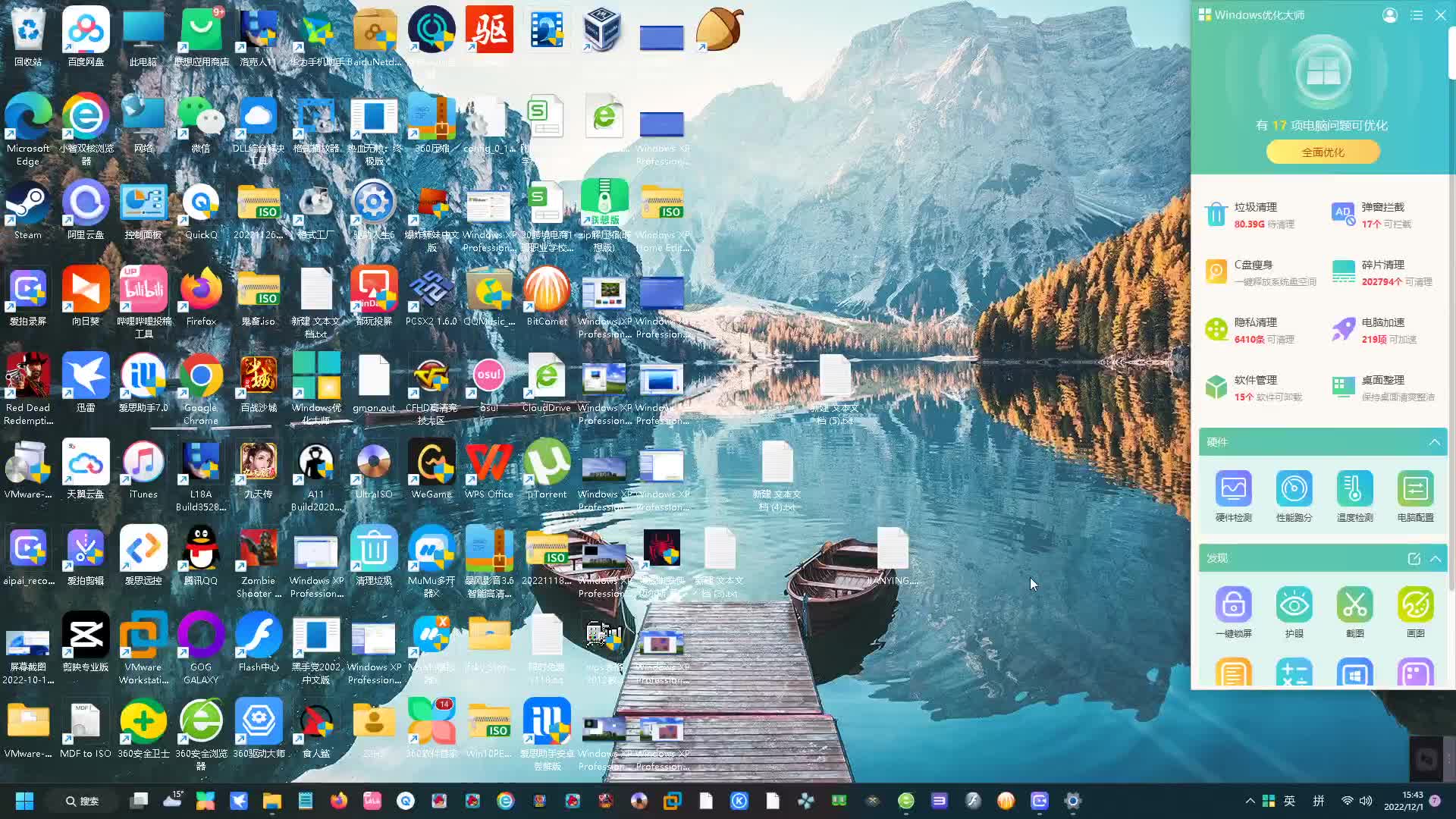Open the optimizer's list menu icon
The image size is (1456, 819).
(1417, 15)
